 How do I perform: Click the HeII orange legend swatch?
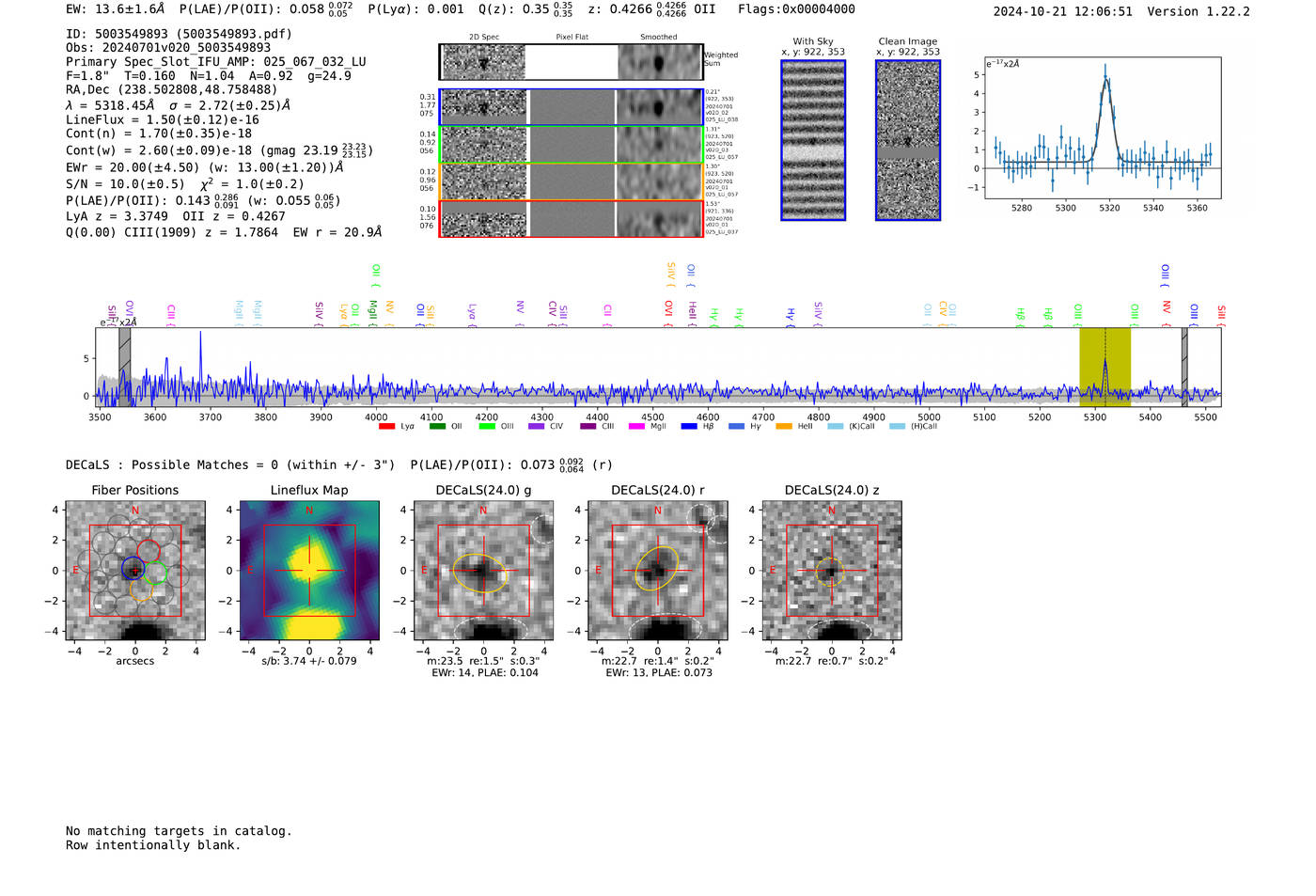pyautogui.click(x=784, y=427)
